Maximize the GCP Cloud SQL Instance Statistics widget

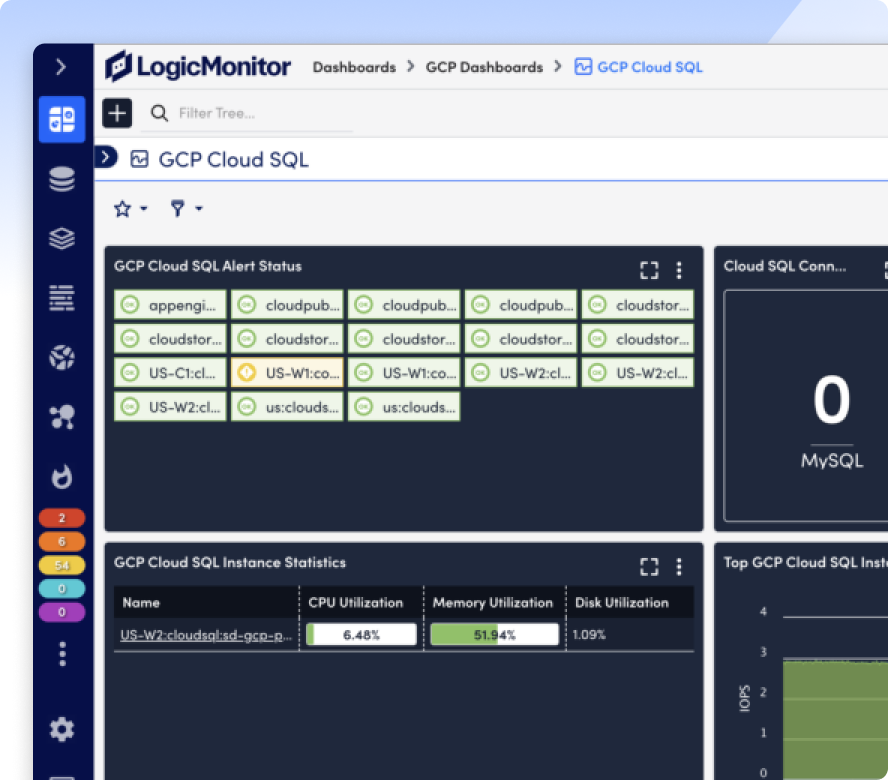(649, 566)
